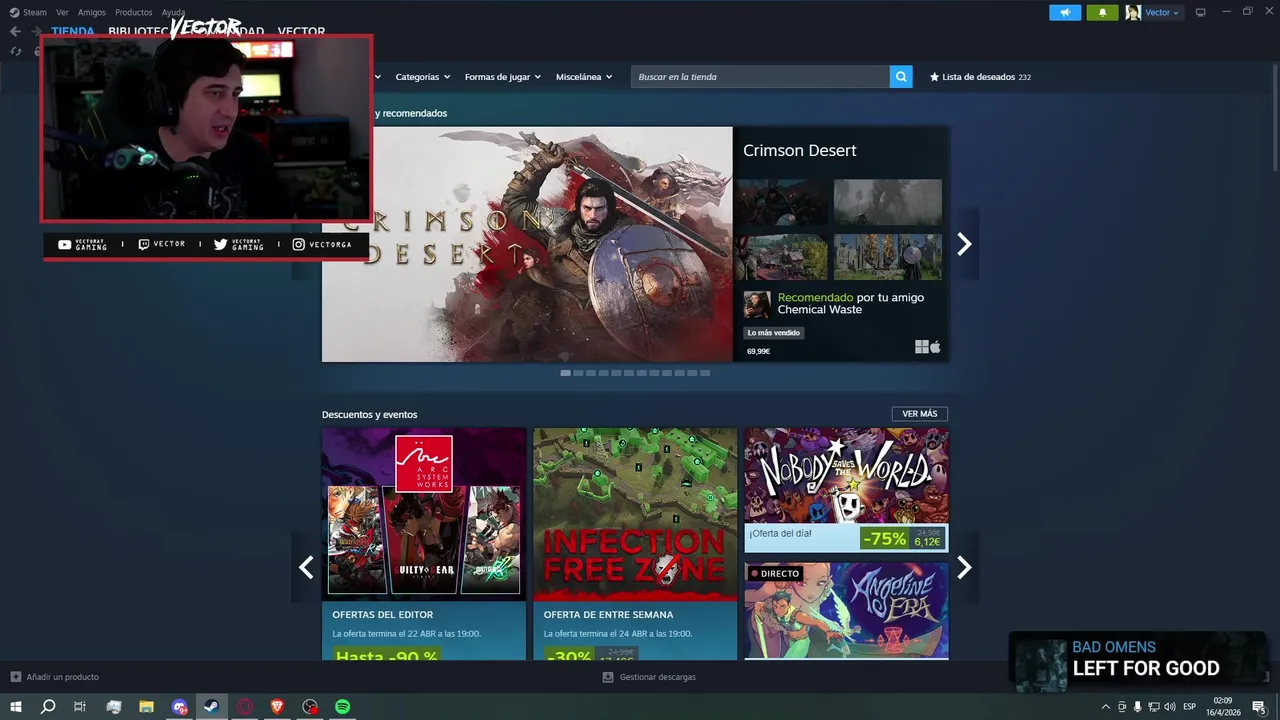The image size is (1280, 720).
Task: Select the second featured carousel page dot
Action: pos(578,373)
